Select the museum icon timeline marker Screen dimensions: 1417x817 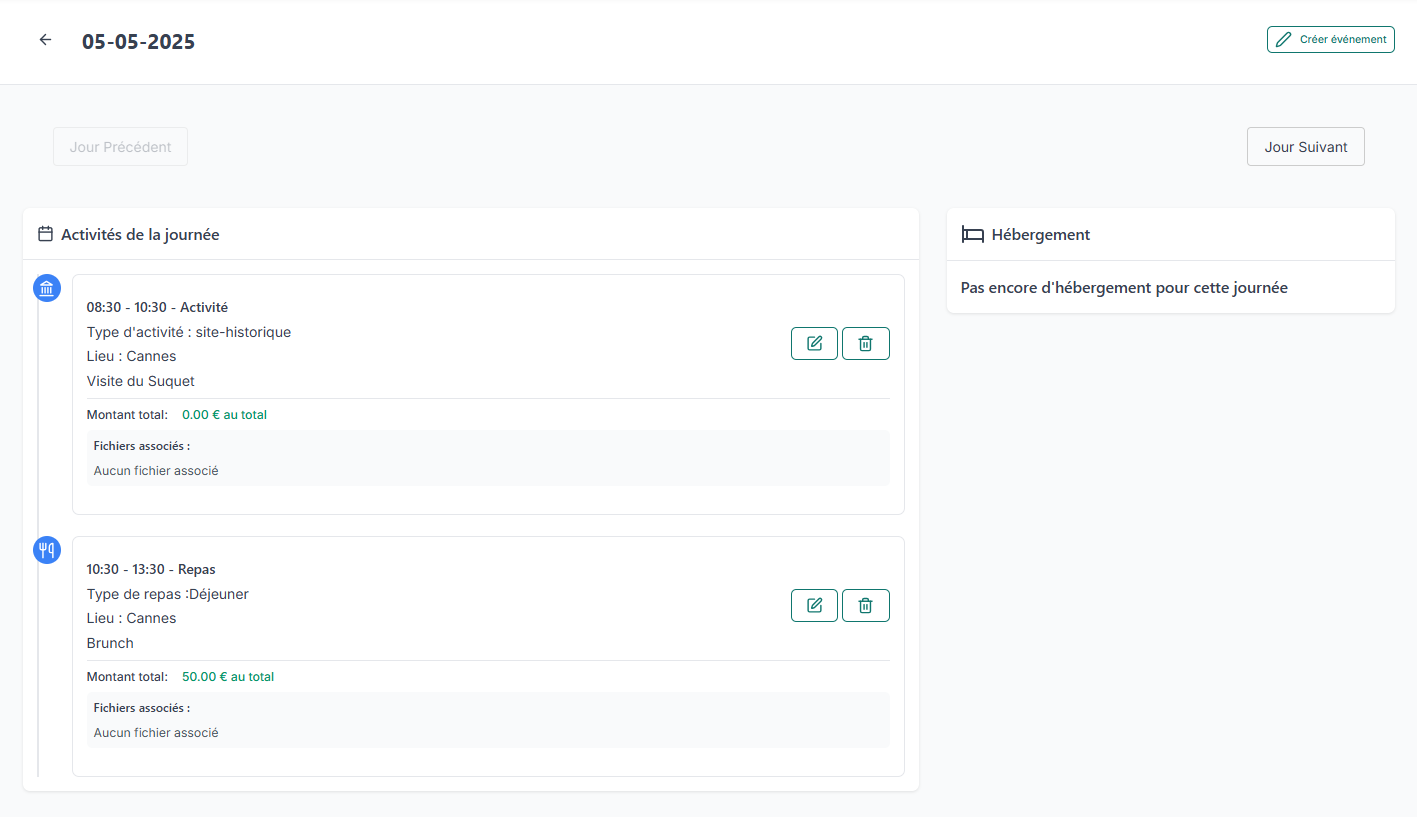pyautogui.click(x=47, y=289)
